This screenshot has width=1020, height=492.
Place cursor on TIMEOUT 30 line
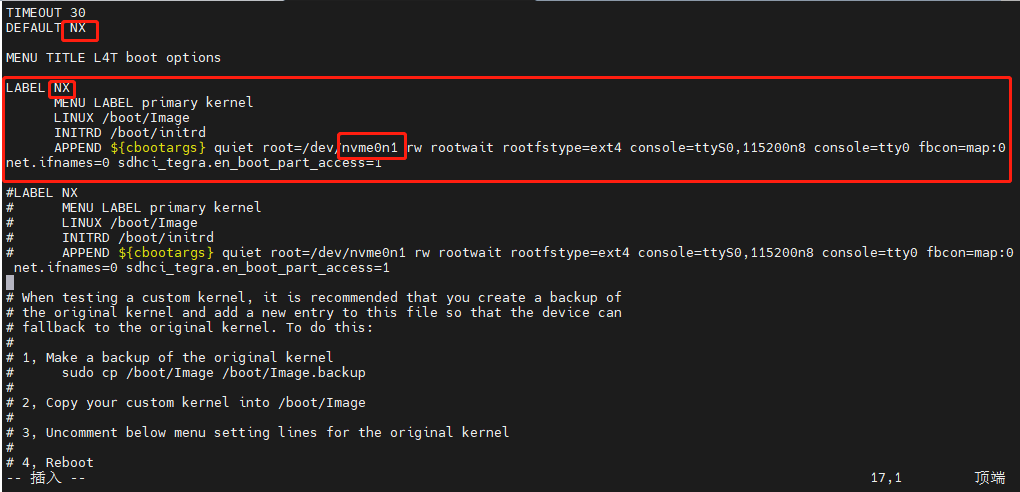coord(46,12)
